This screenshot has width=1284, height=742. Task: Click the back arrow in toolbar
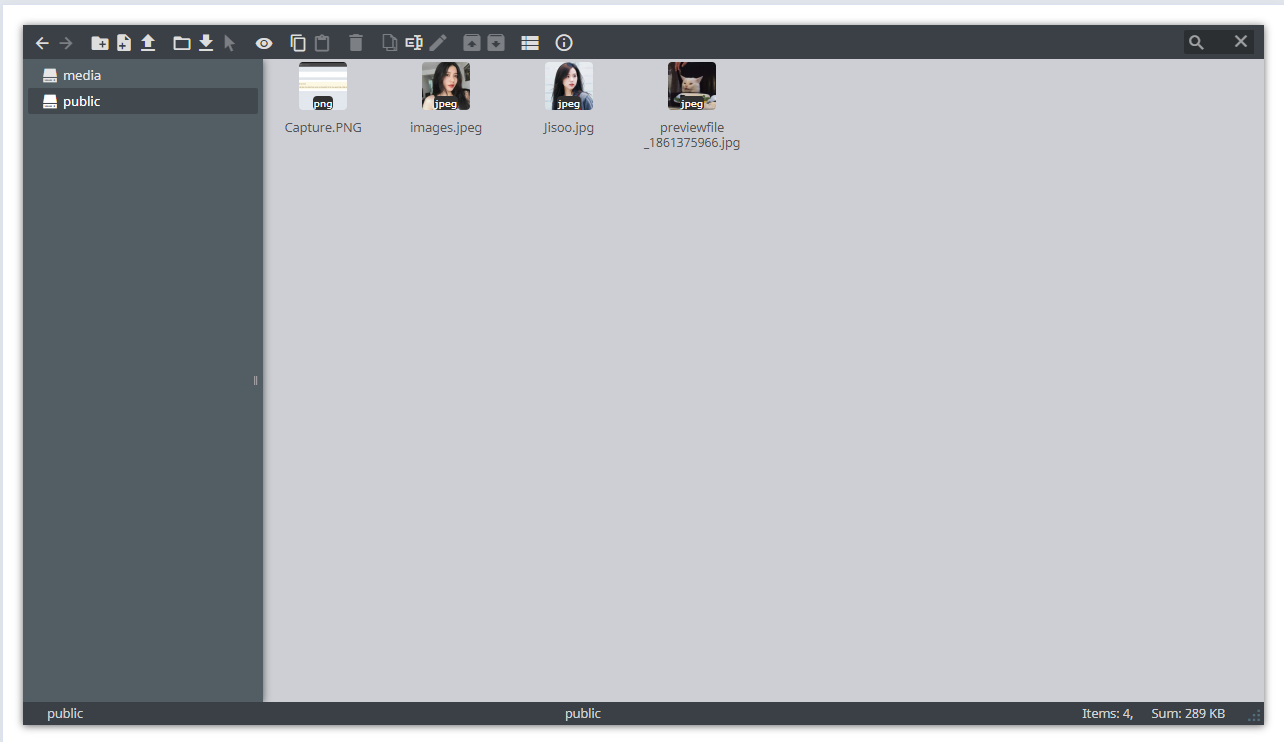(x=42, y=43)
